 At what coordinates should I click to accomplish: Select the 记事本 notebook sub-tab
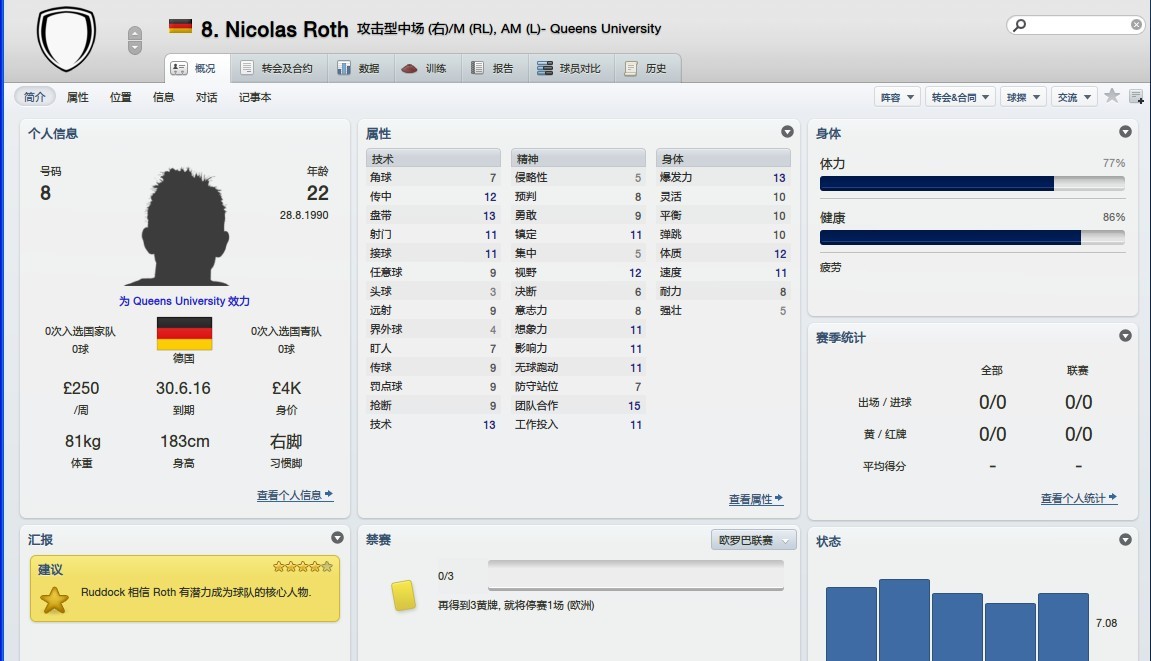pyautogui.click(x=255, y=97)
